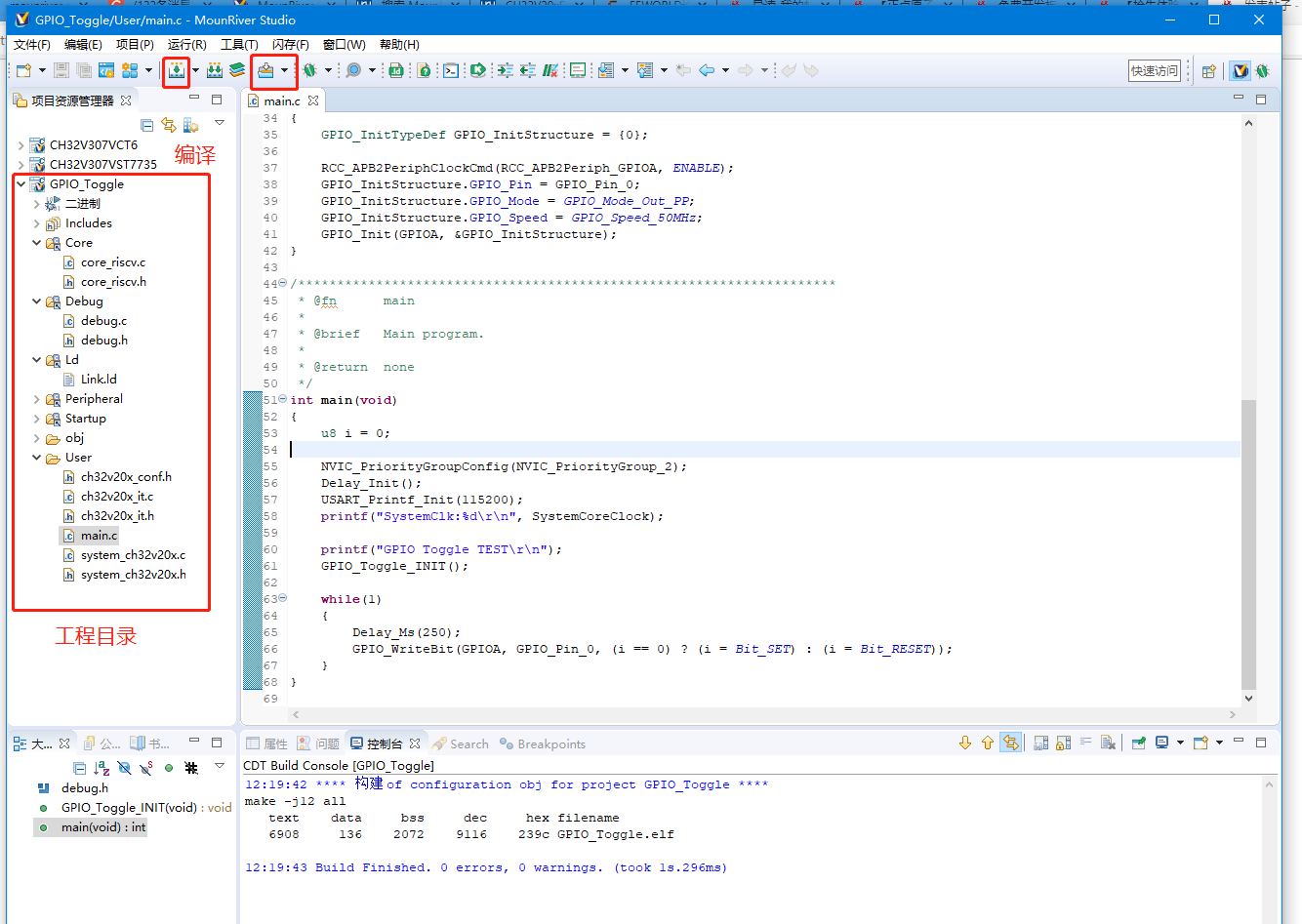Screen dimensions: 1302x924
Task: Click the new file toolbar icon
Action: 24,70
